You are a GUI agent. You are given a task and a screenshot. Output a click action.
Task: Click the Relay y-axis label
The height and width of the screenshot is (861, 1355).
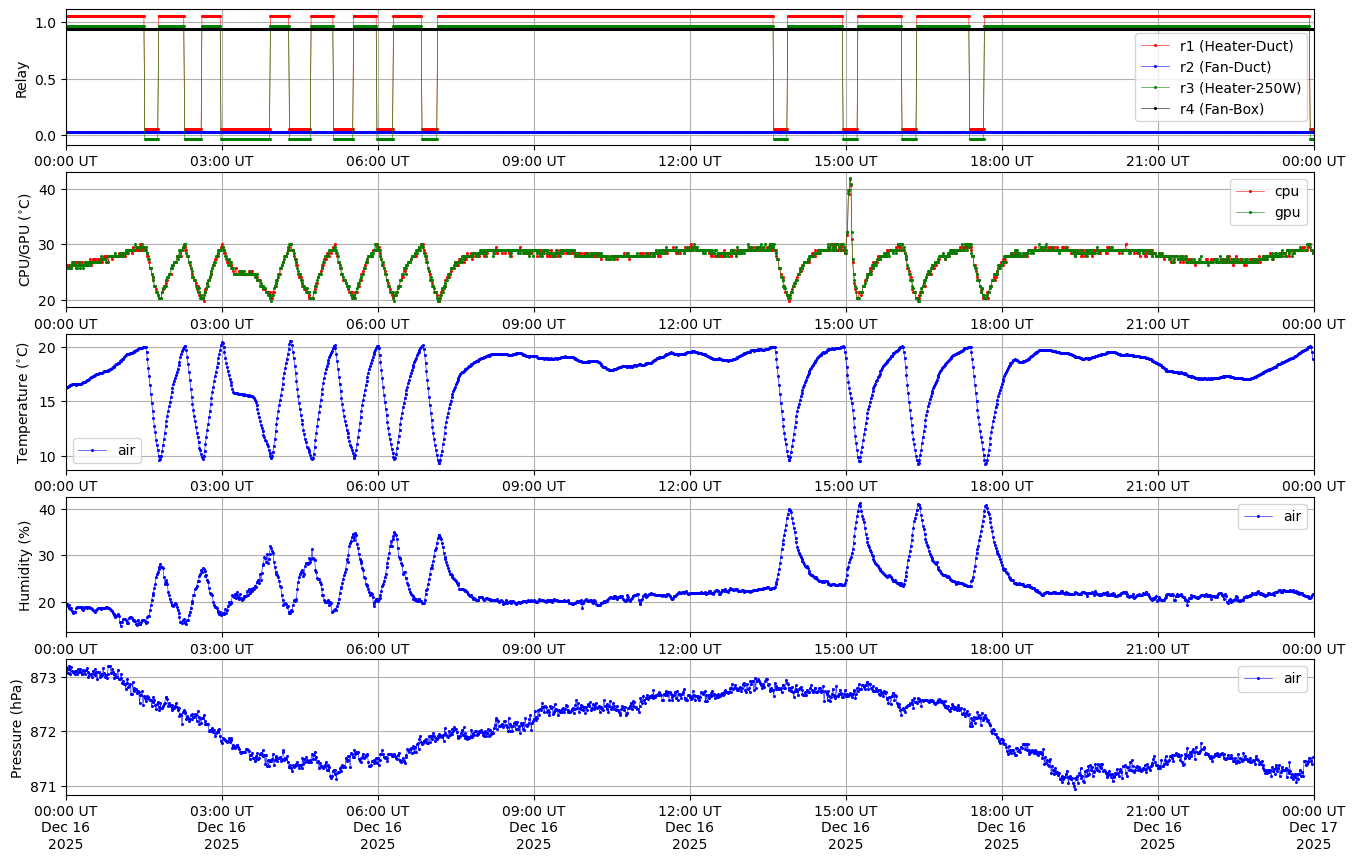22,78
